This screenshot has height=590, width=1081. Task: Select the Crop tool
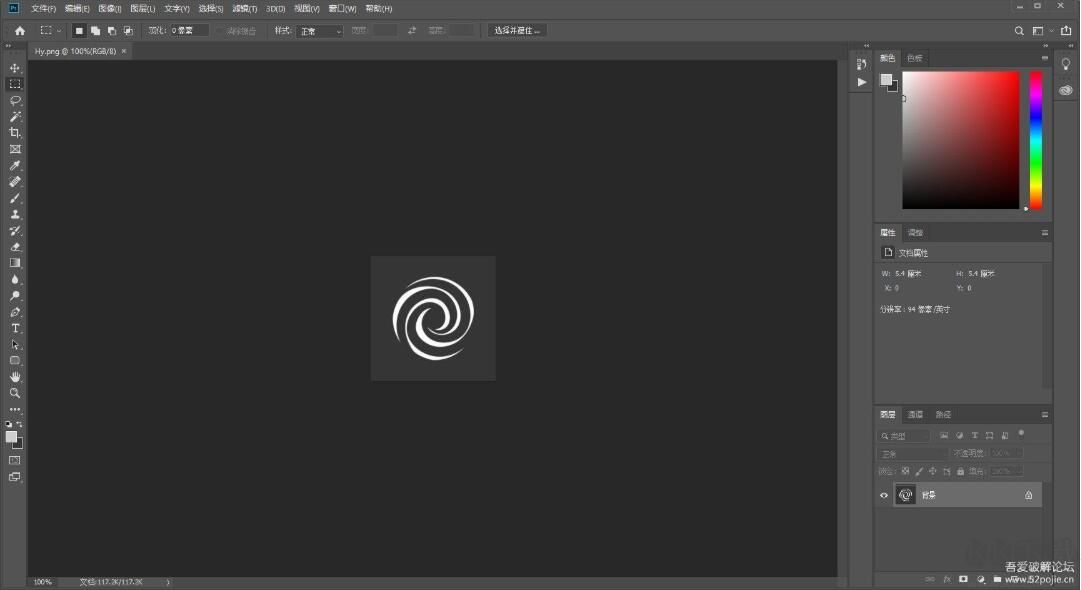pos(15,131)
